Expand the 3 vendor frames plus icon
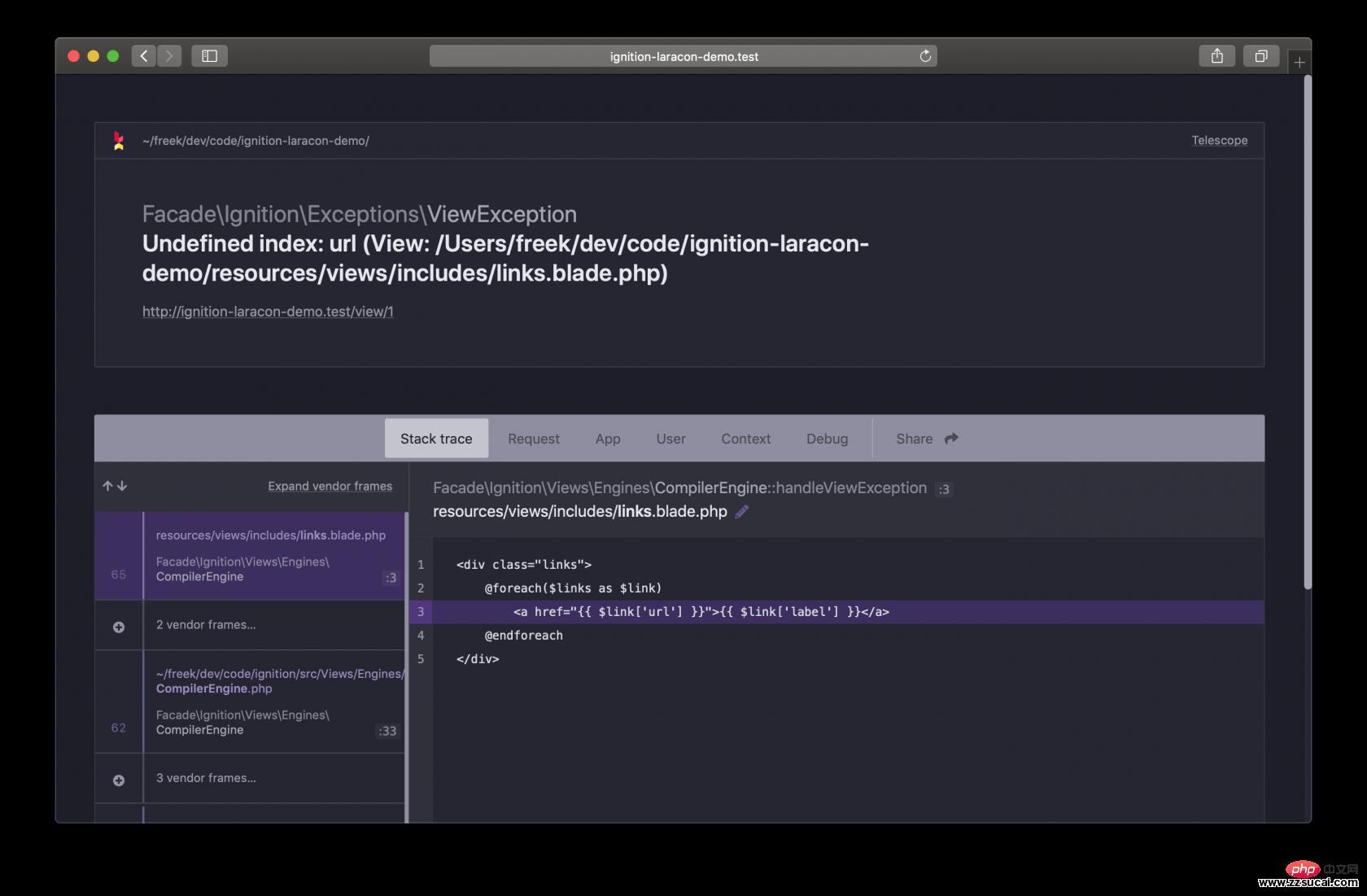 pyautogui.click(x=119, y=780)
